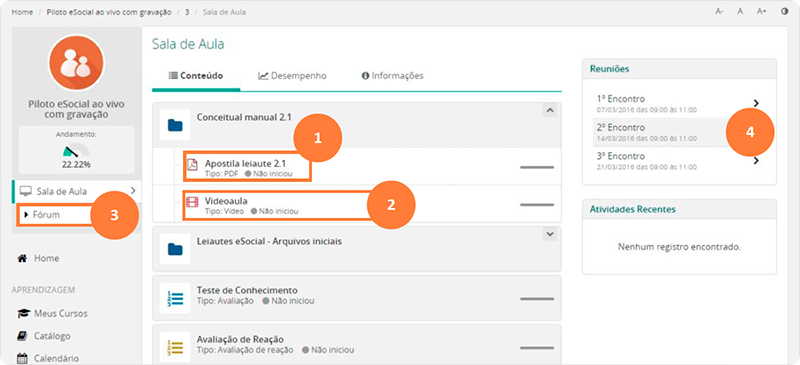Go to Home in the breadcrumb
This screenshot has height=365, width=800.
tap(22, 12)
